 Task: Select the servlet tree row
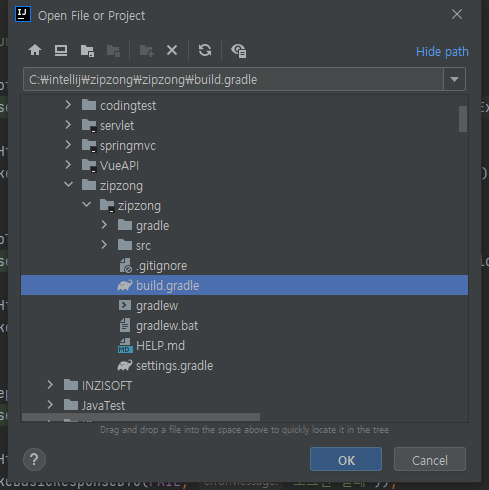pos(244,126)
